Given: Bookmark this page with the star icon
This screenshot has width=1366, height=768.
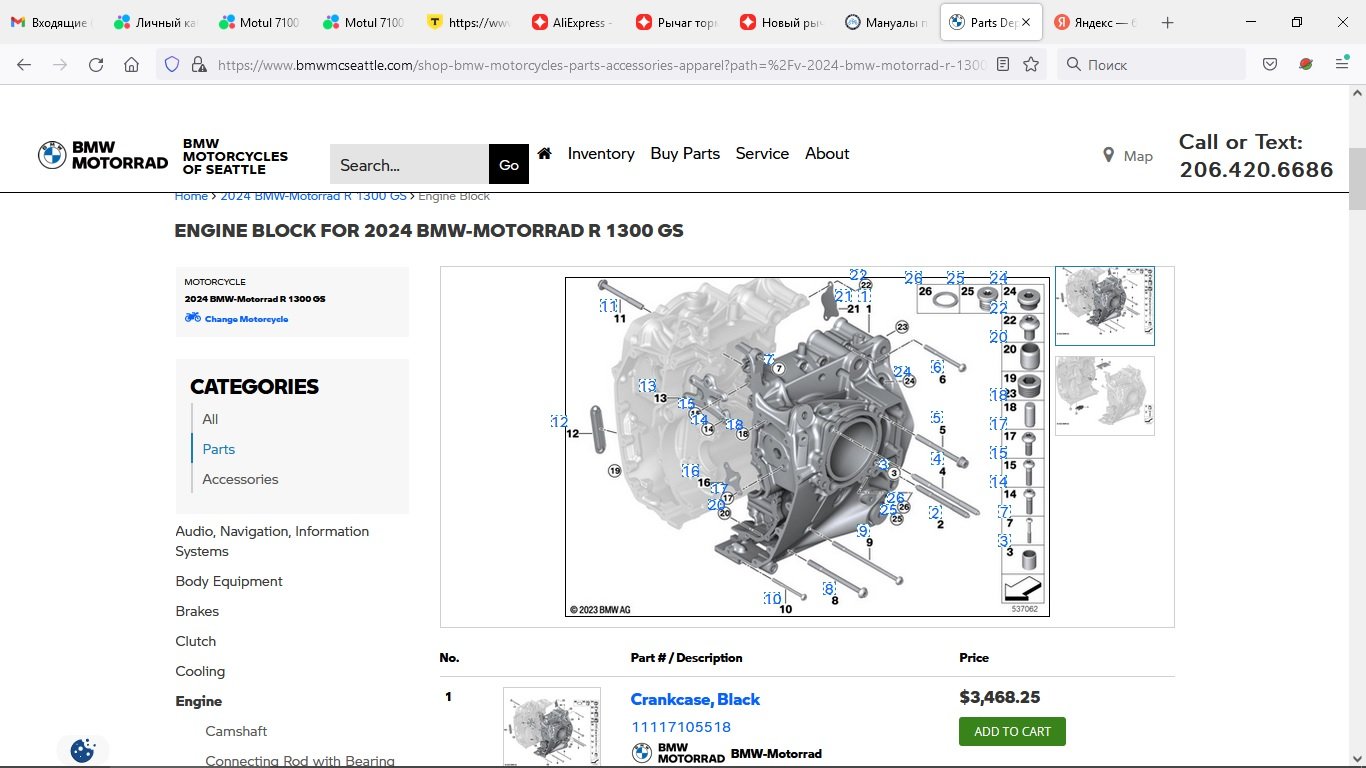Looking at the screenshot, I should click(x=1031, y=65).
